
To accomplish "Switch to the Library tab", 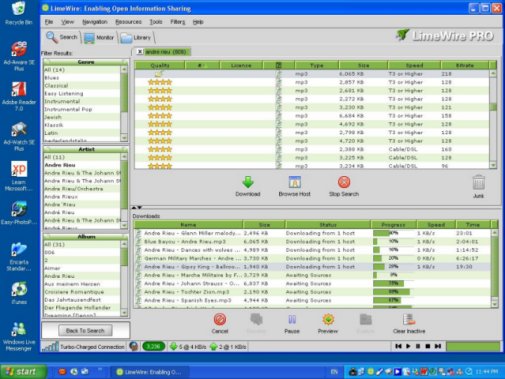I will [136, 38].
